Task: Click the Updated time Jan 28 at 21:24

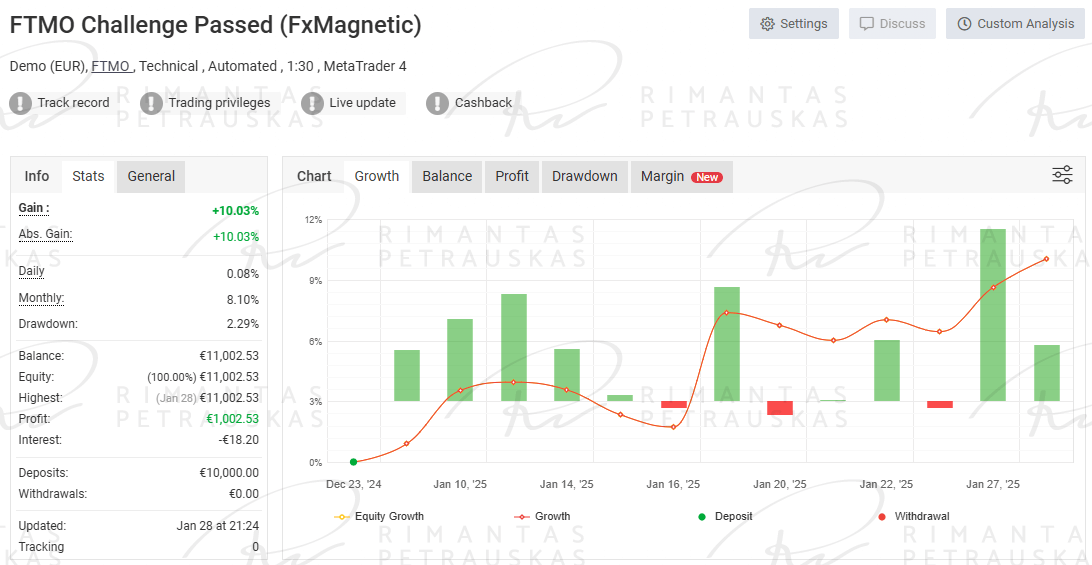Action: click(218, 526)
